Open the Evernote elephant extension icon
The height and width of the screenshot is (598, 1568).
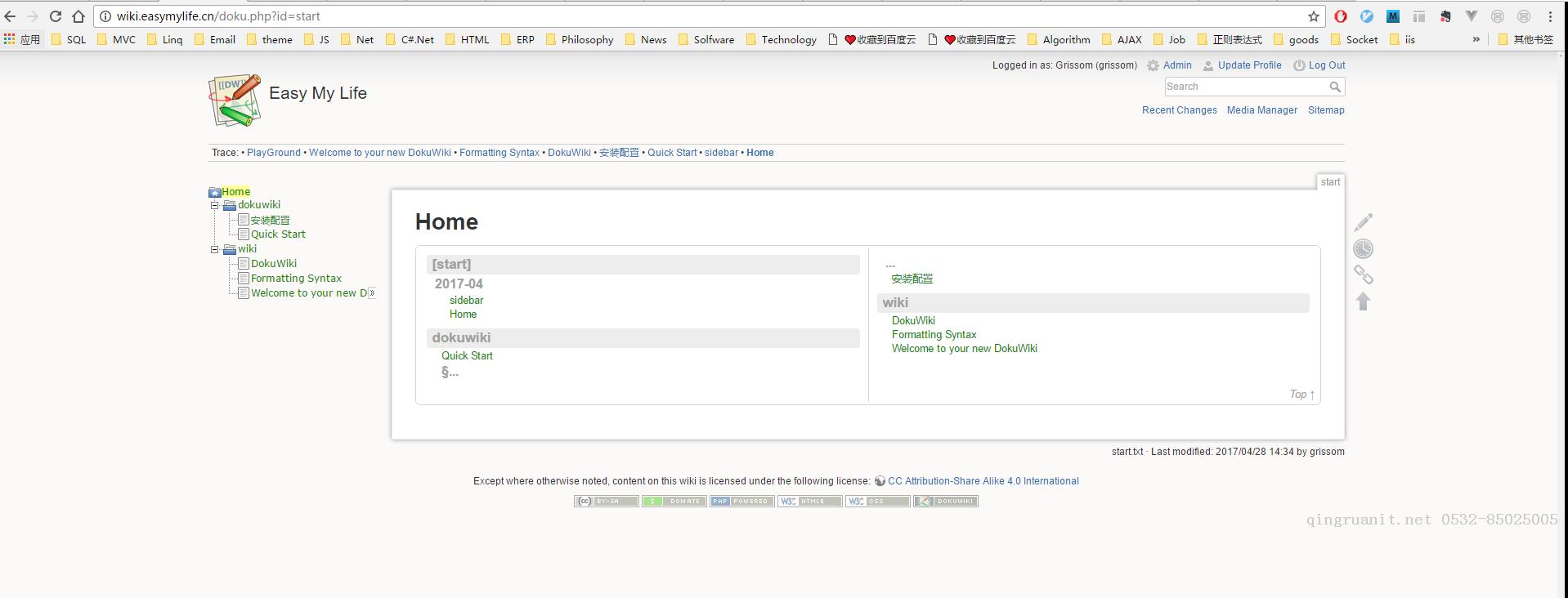pyautogui.click(x=1445, y=16)
